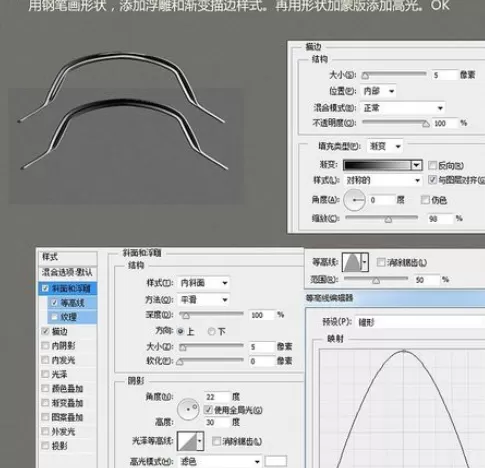Screen dimensions: 485x468
Task: Toggle the 与图层对齐 checkbox
Action: pyautogui.click(x=432, y=180)
